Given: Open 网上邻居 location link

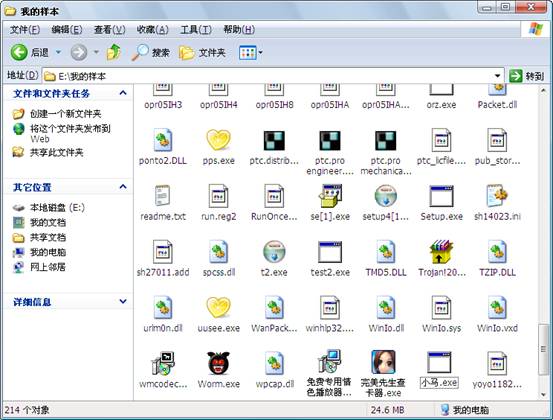Looking at the screenshot, I should pyautogui.click(x=48, y=267).
